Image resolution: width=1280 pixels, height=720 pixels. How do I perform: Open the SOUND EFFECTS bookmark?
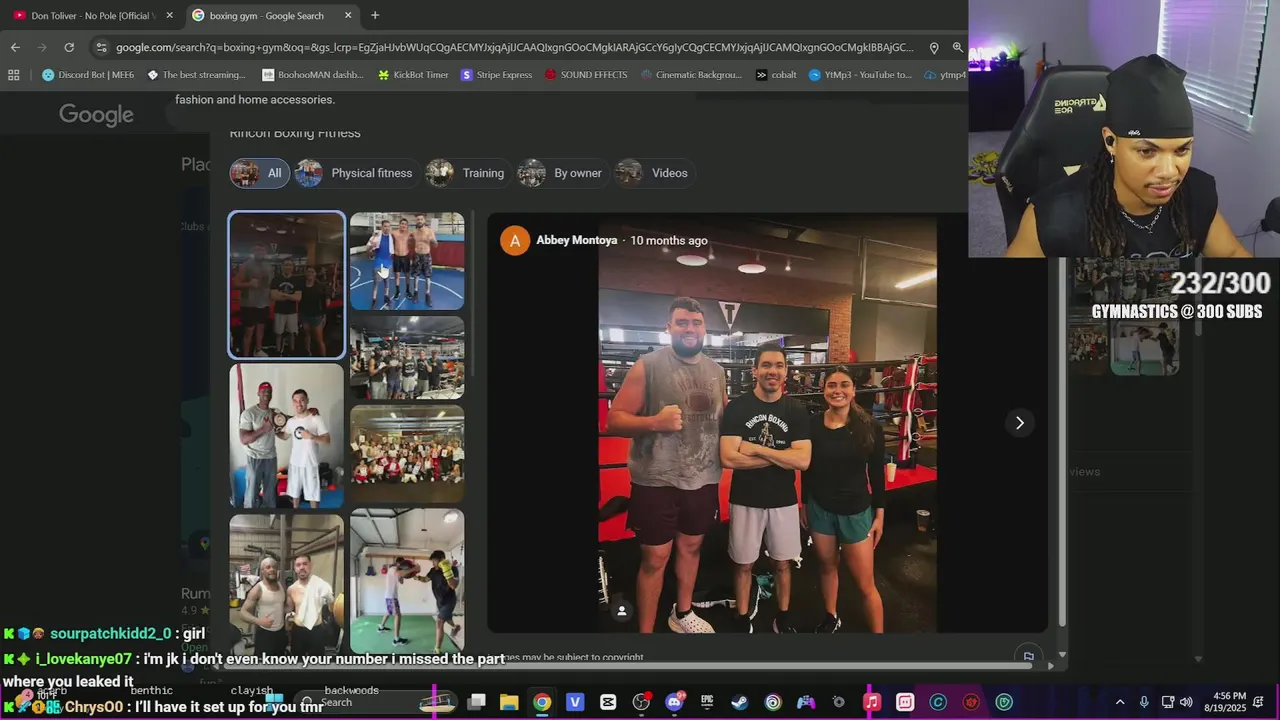(586, 74)
